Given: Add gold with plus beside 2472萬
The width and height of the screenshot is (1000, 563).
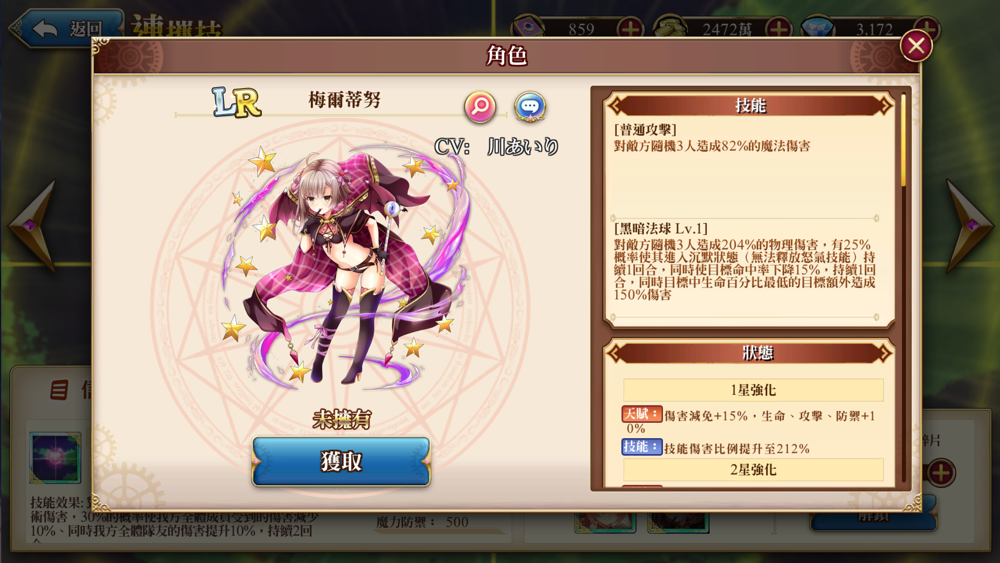Looking at the screenshot, I should 778,29.
